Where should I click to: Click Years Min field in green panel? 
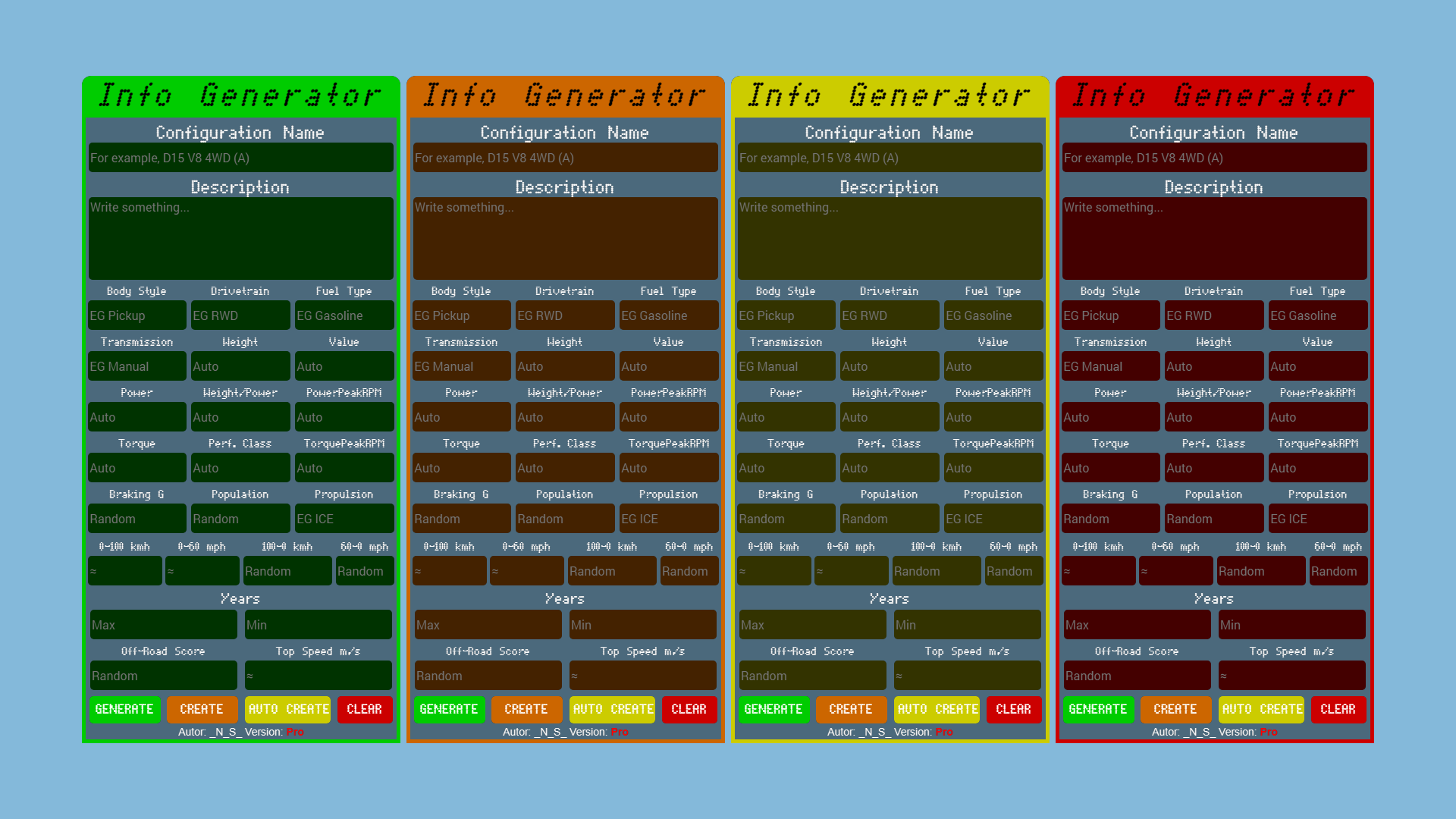pyautogui.click(x=318, y=625)
